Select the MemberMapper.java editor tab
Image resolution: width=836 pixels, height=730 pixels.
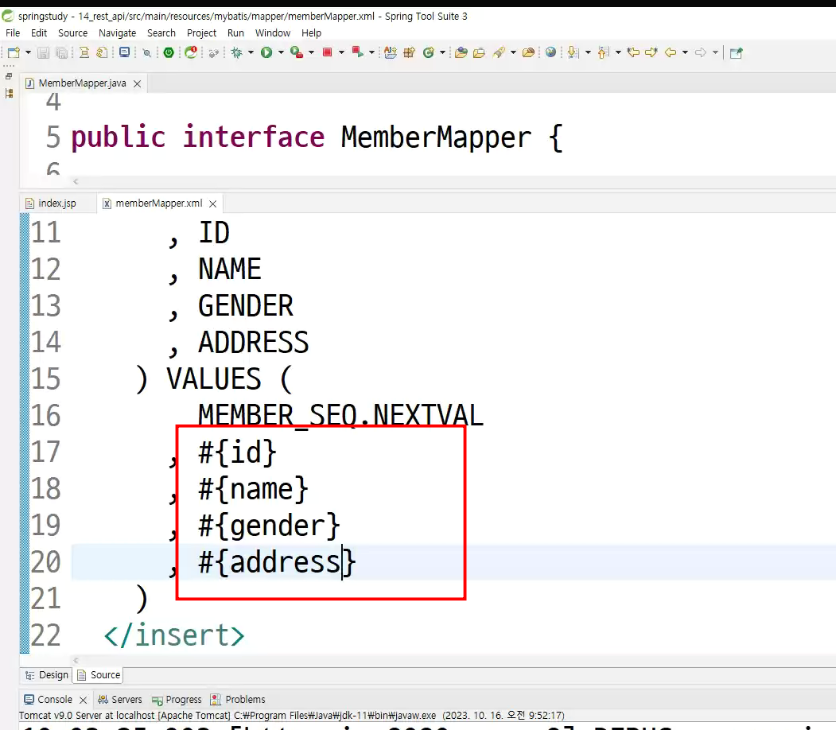point(82,83)
